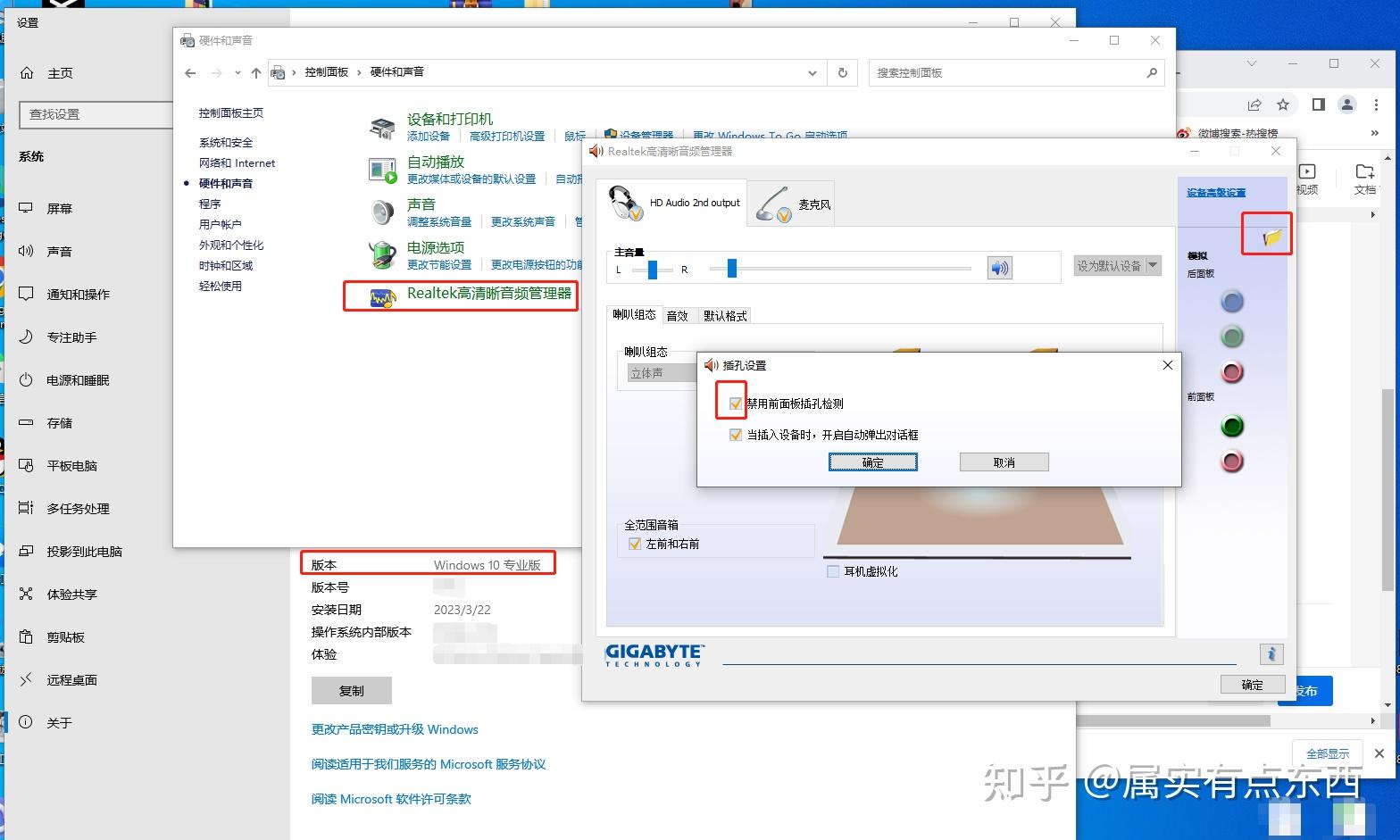Open the speaker configuration tab

635,315
